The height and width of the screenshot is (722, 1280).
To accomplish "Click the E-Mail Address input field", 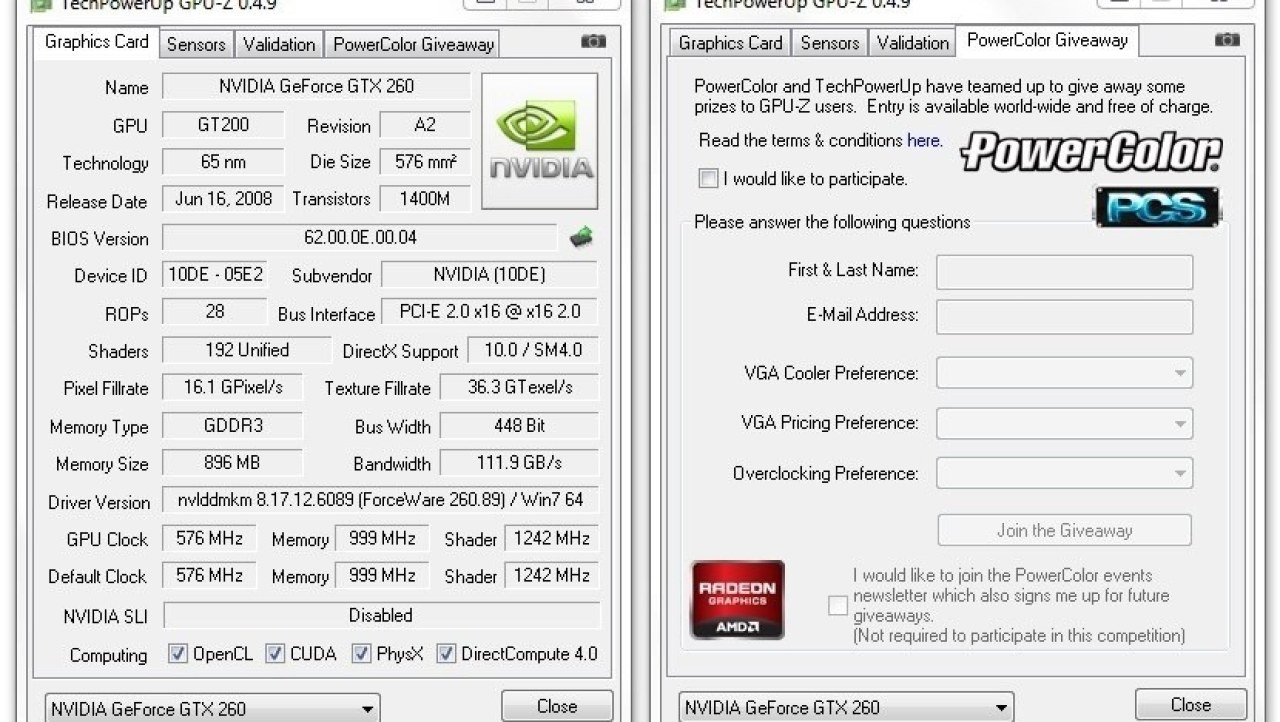I will click(1064, 316).
